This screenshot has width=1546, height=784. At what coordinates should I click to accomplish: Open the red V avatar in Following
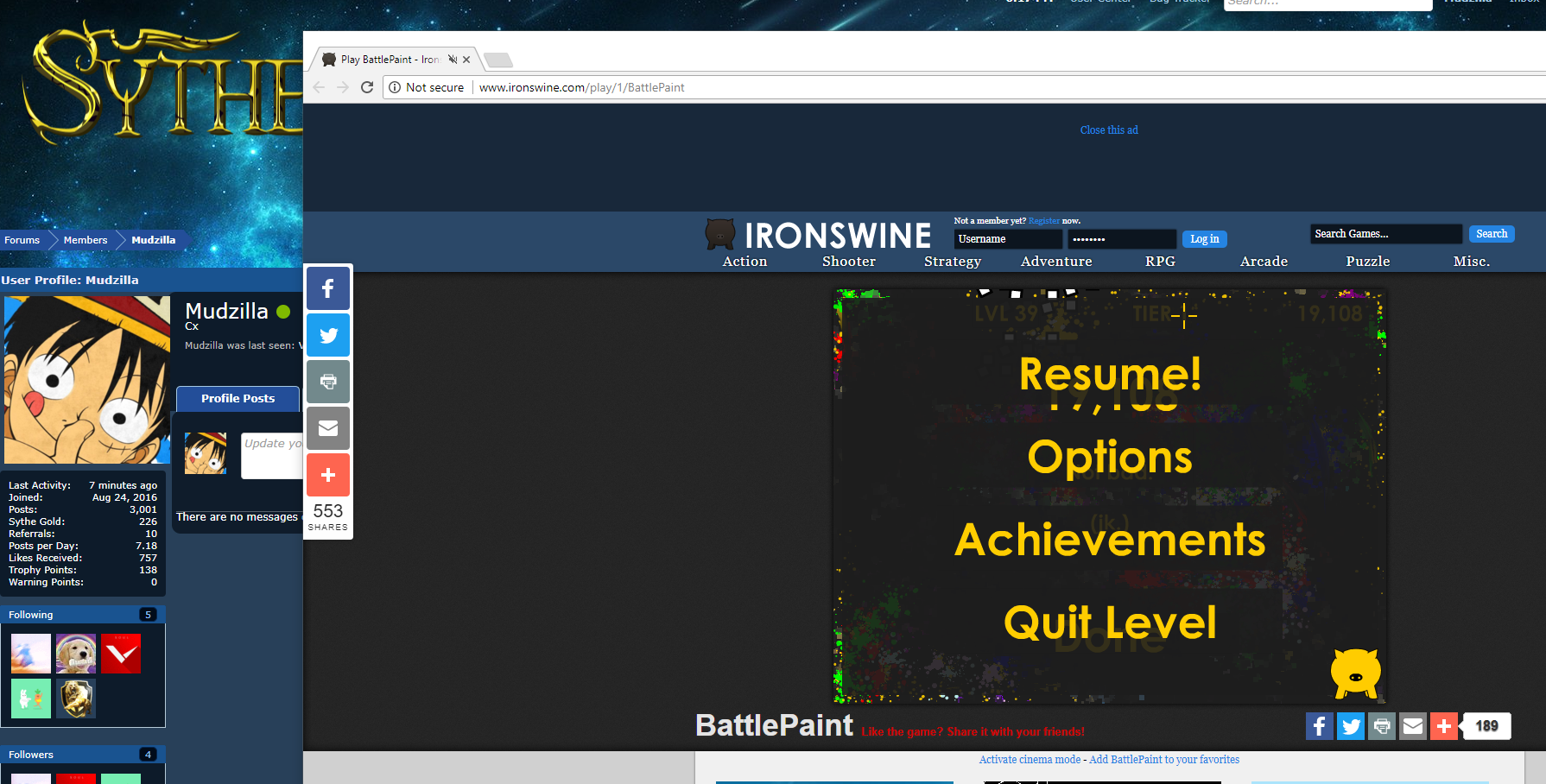[121, 654]
